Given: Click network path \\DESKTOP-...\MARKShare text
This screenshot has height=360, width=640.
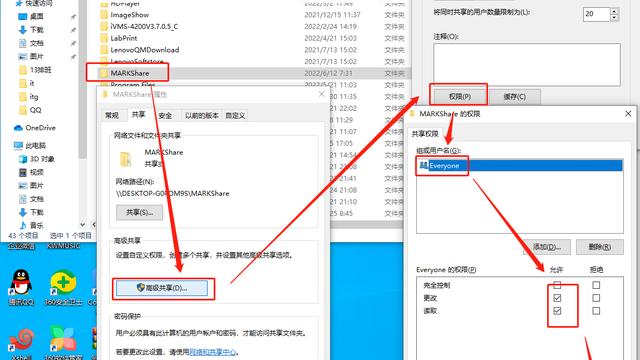Looking at the screenshot, I should click(x=172, y=193).
